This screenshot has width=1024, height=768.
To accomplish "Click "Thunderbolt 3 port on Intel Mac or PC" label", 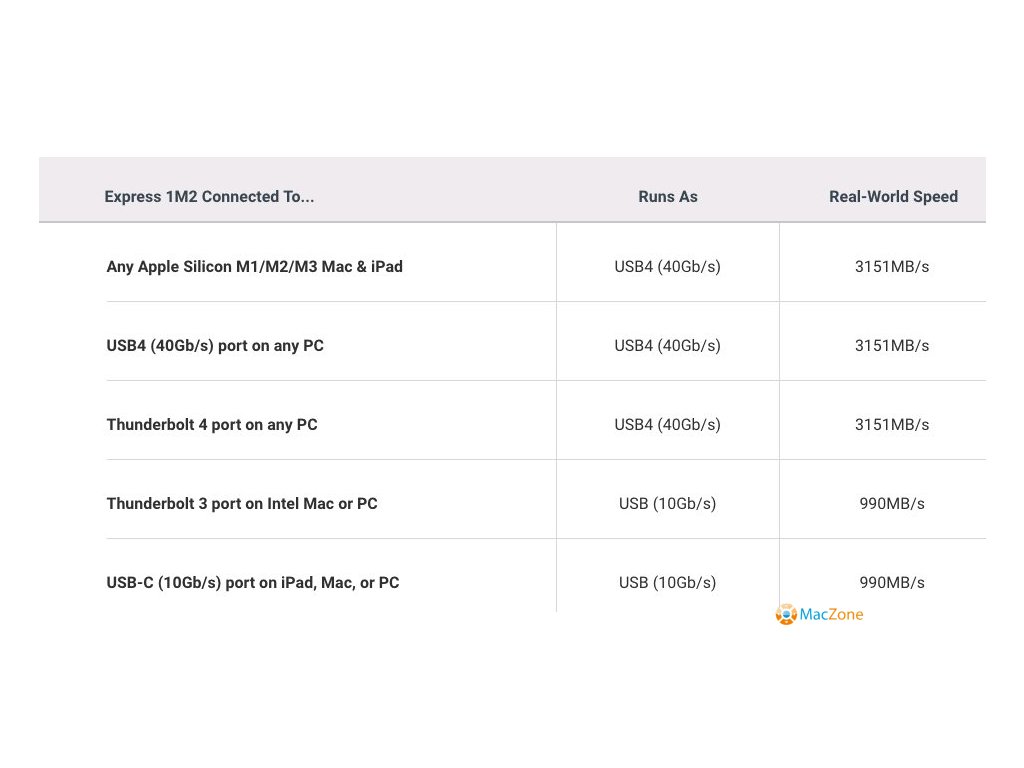I will tap(242, 504).
